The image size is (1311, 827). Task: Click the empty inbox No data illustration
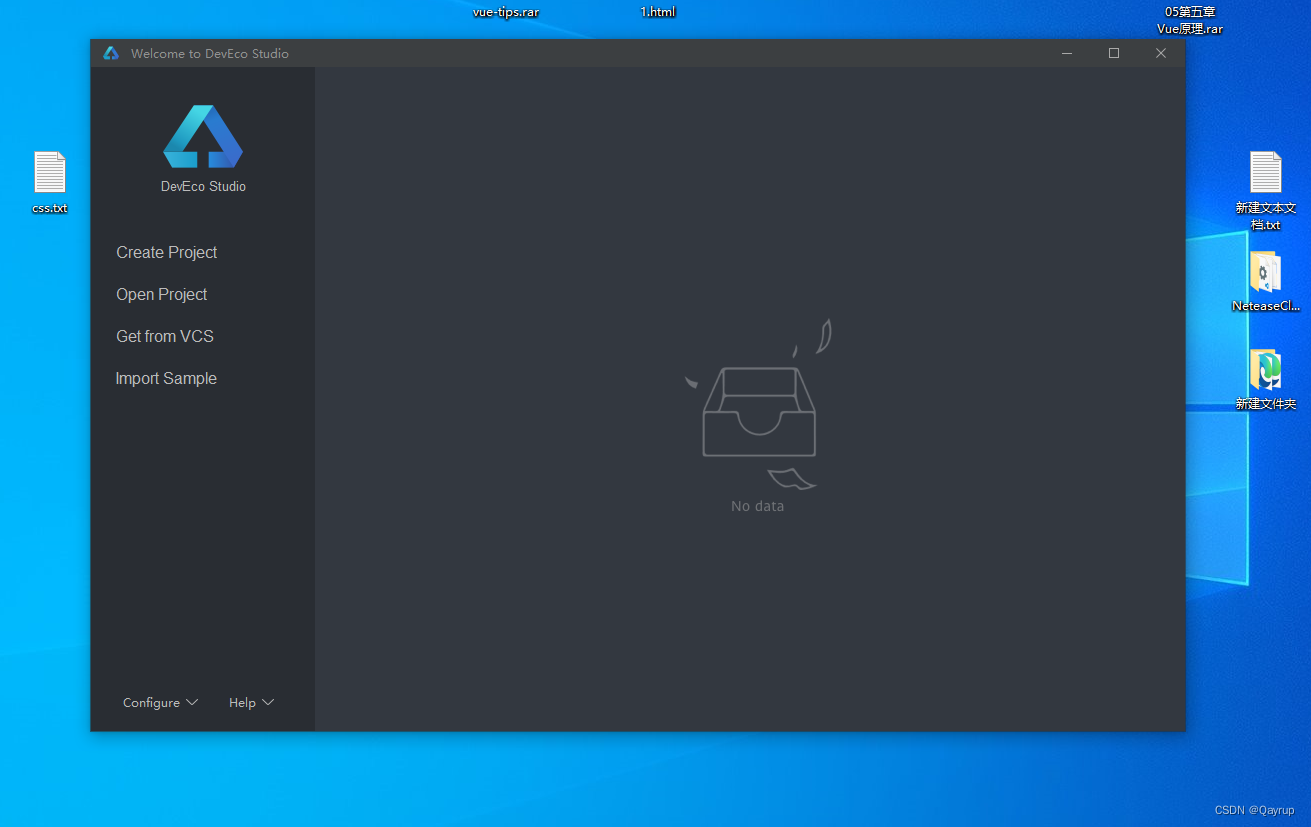point(760,405)
